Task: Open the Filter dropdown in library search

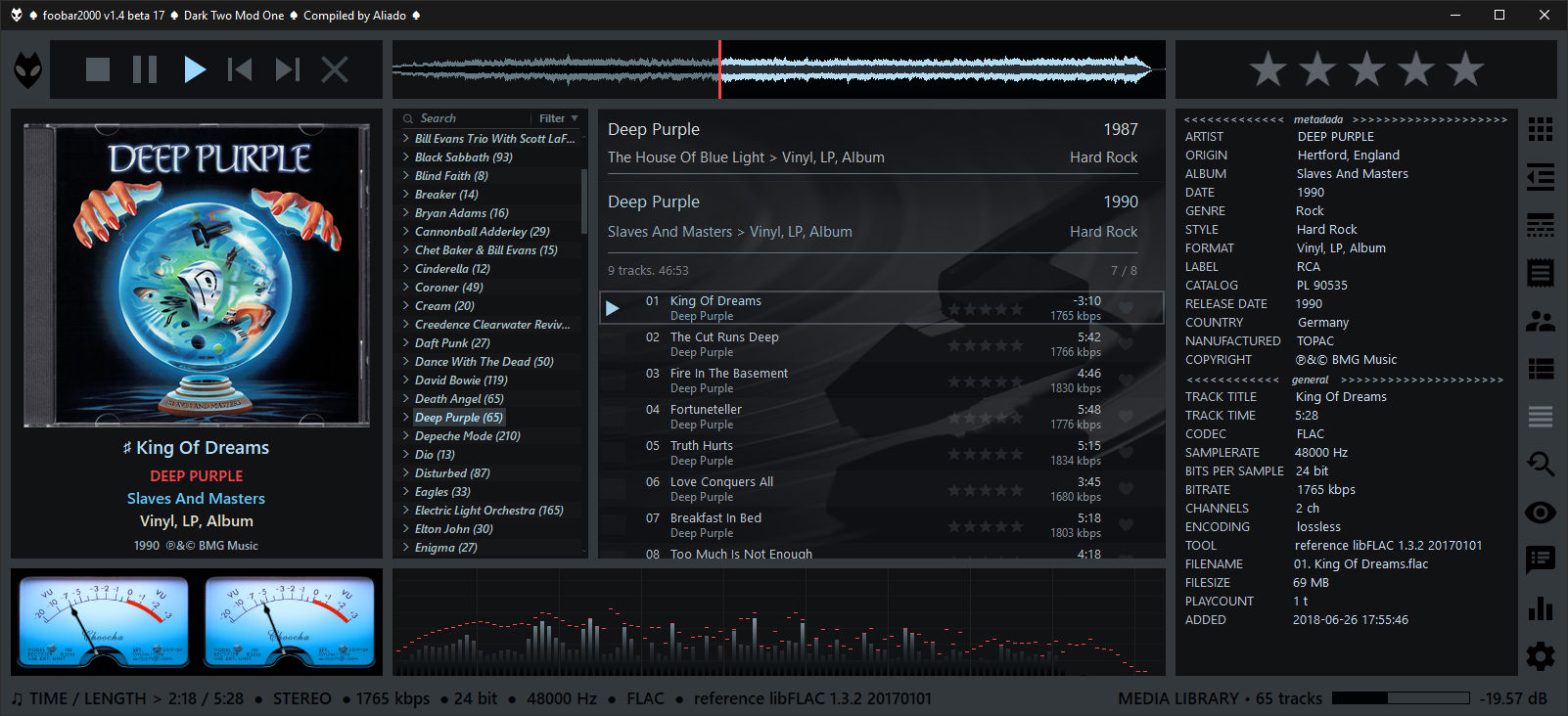Action: click(x=558, y=118)
